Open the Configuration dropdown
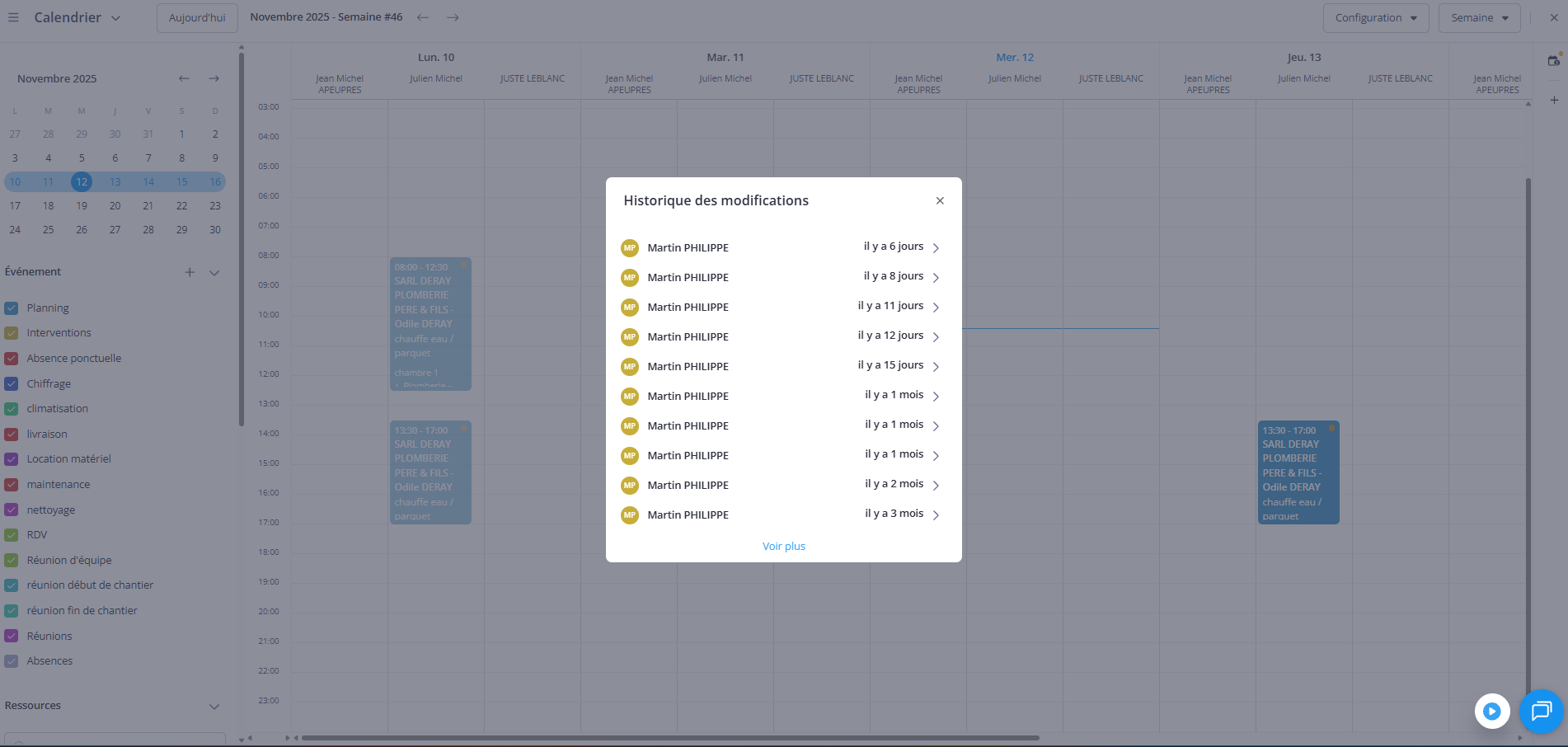Viewport: 1568px width, 747px height. coord(1375,18)
